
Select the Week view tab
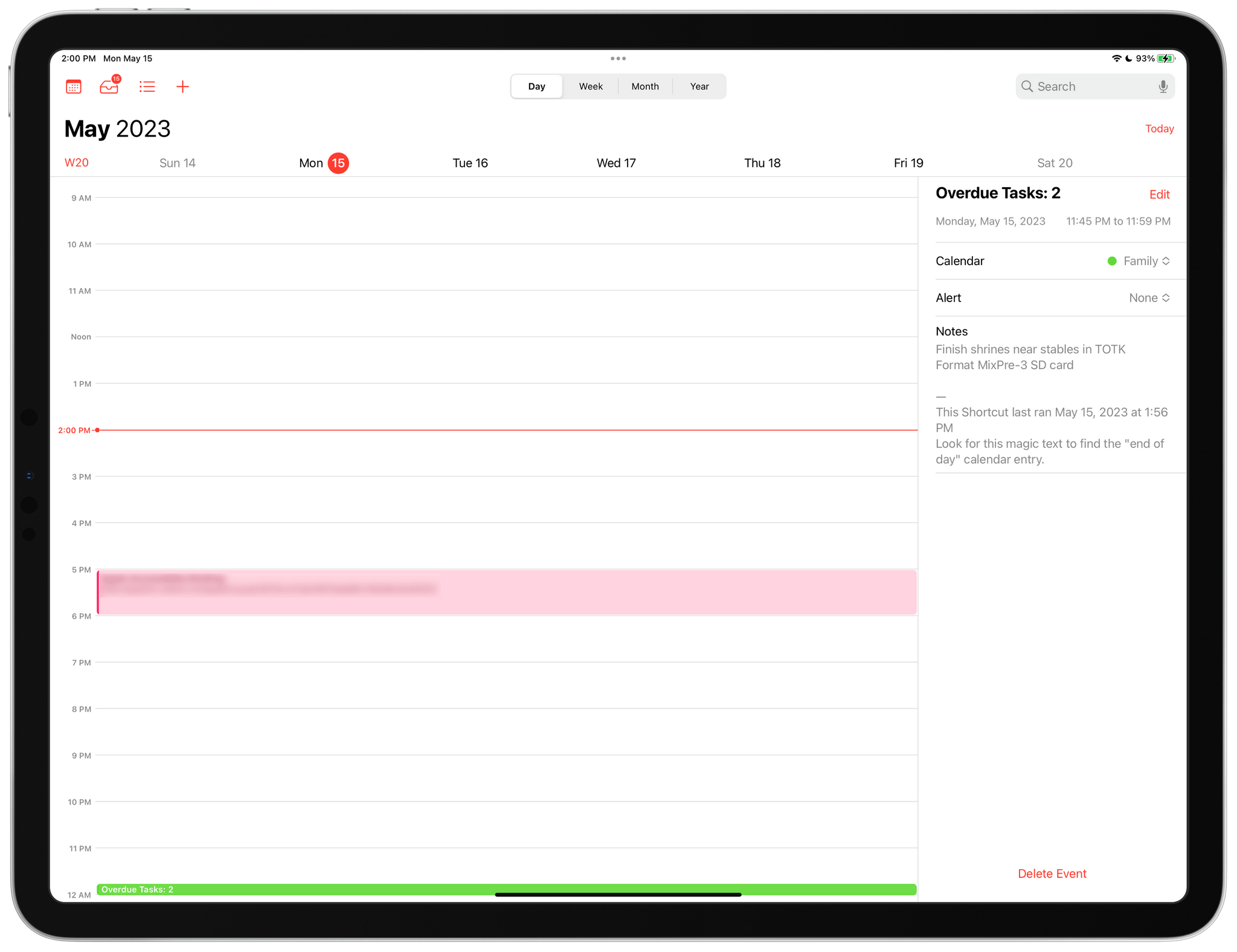[x=590, y=86]
